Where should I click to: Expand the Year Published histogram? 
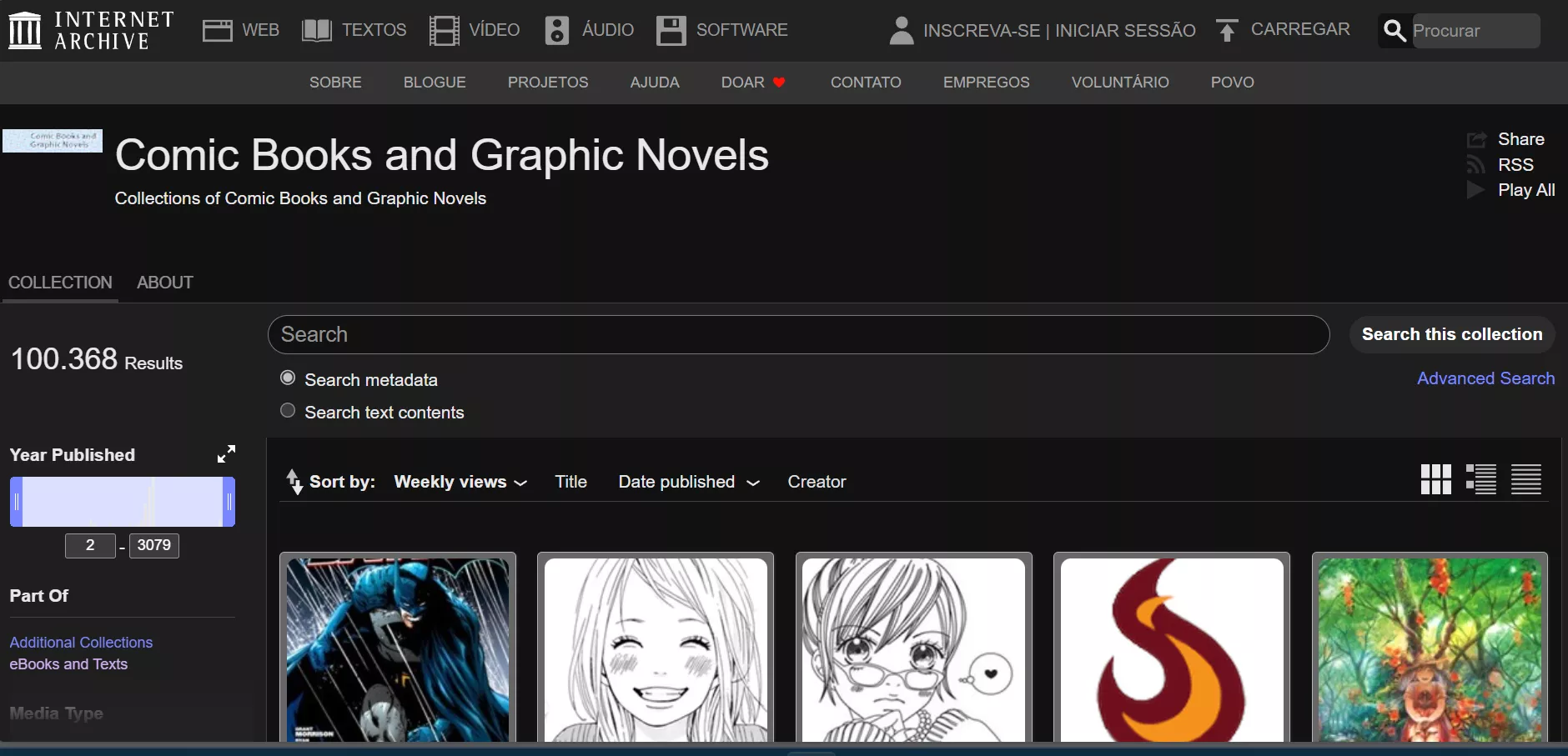[x=226, y=453]
